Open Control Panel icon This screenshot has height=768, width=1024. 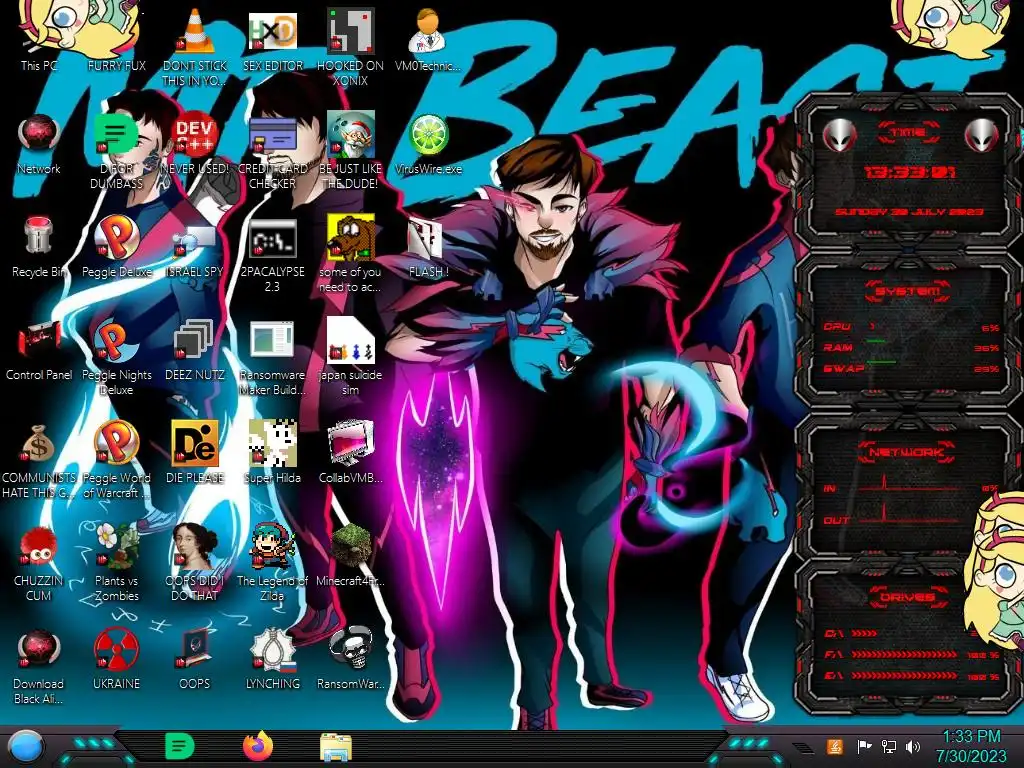coord(39,340)
